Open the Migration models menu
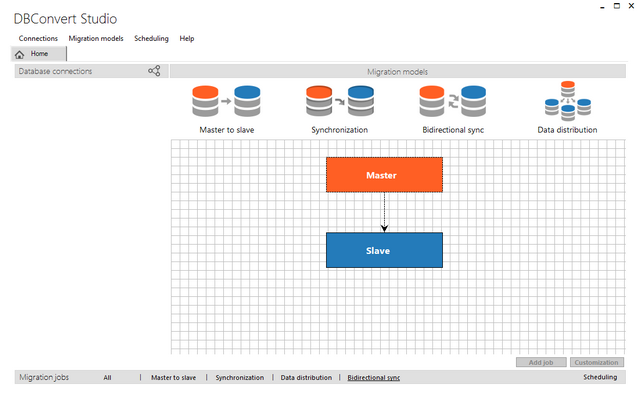Screen dimensions: 640x419 96,38
